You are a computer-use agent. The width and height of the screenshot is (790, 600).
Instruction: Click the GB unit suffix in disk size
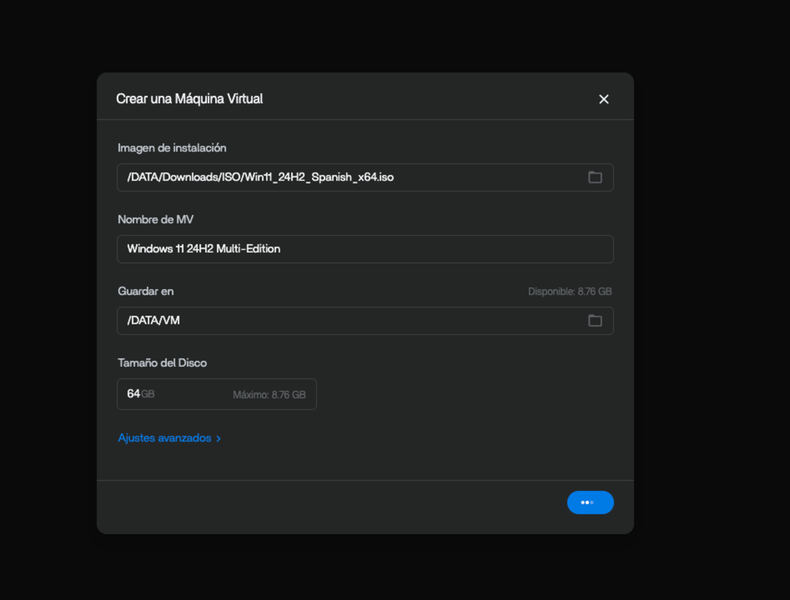coord(148,394)
